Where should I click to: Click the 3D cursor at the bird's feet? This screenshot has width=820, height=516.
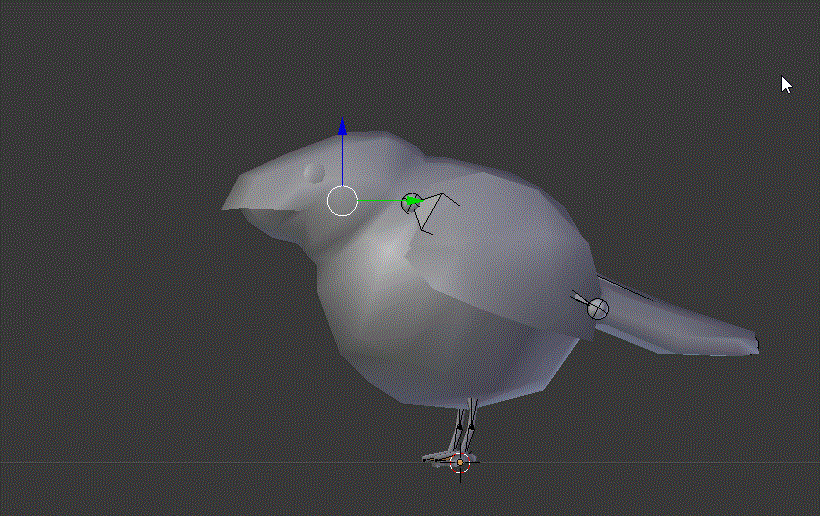pyautogui.click(x=460, y=463)
